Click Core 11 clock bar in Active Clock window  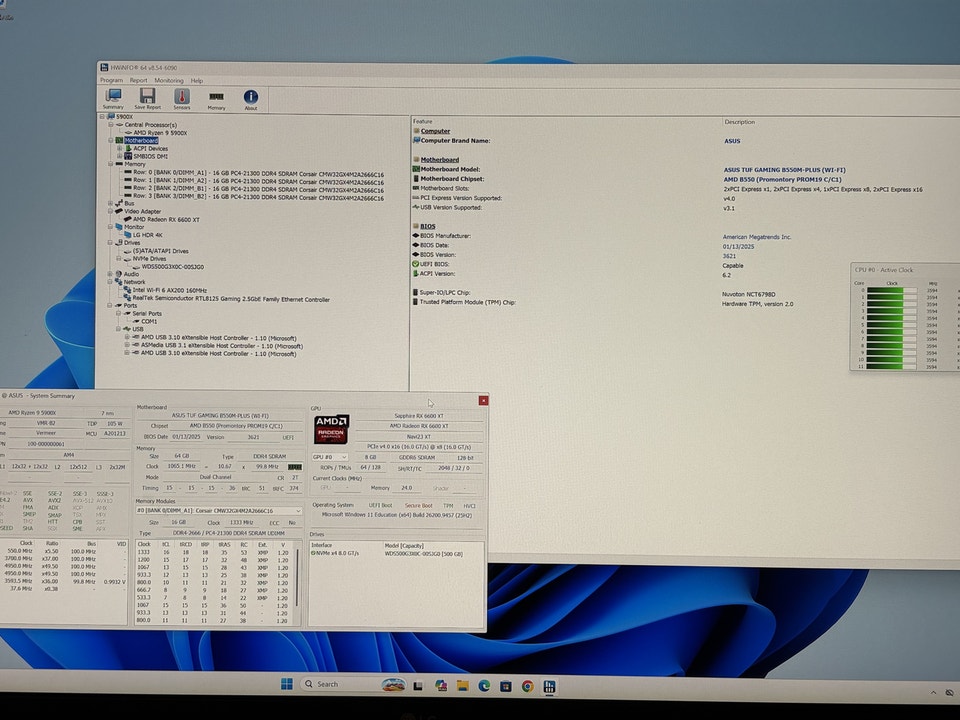tap(891, 366)
